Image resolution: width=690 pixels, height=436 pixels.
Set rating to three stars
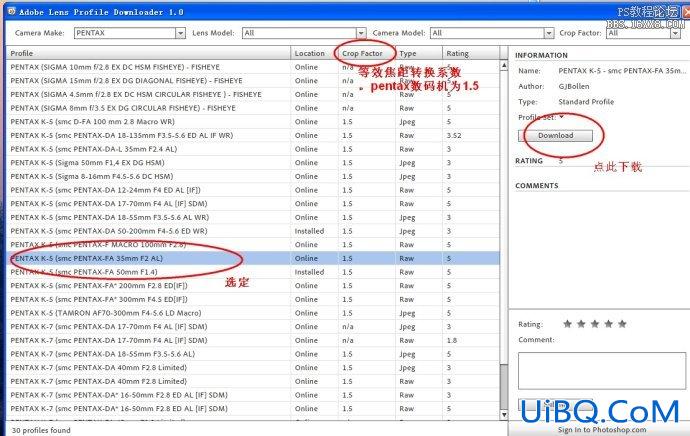(595, 324)
